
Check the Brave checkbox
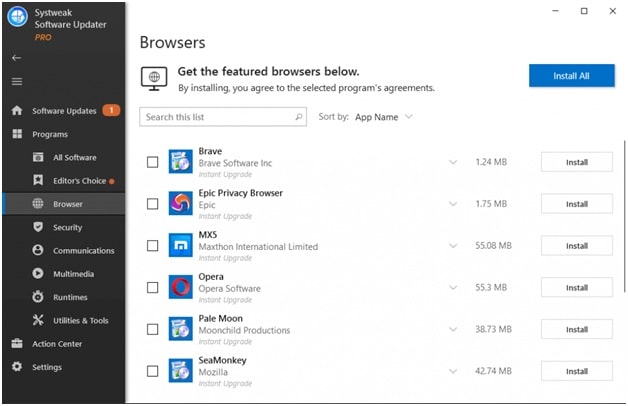[x=152, y=162]
